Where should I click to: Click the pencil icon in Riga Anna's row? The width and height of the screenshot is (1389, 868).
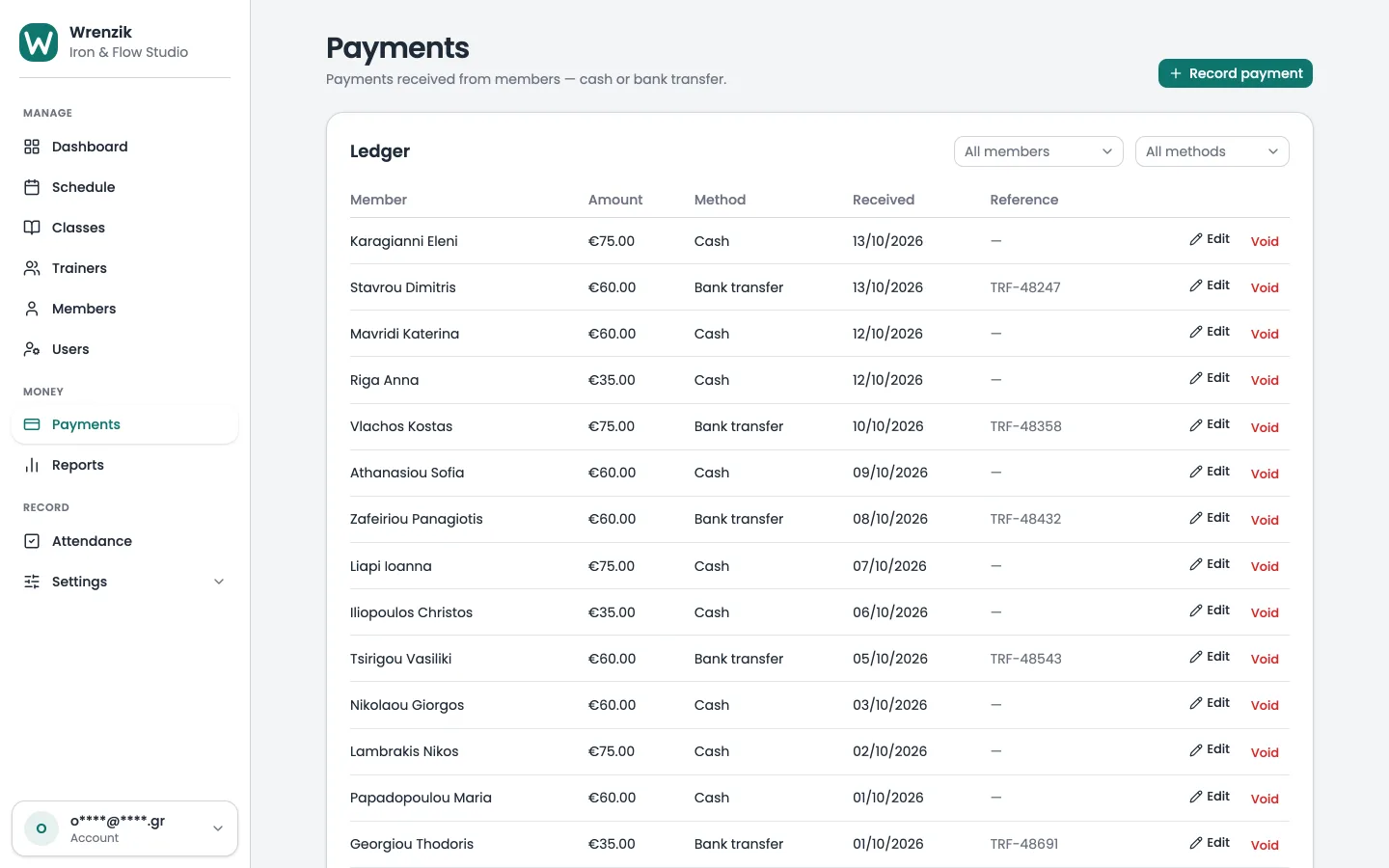(x=1196, y=378)
